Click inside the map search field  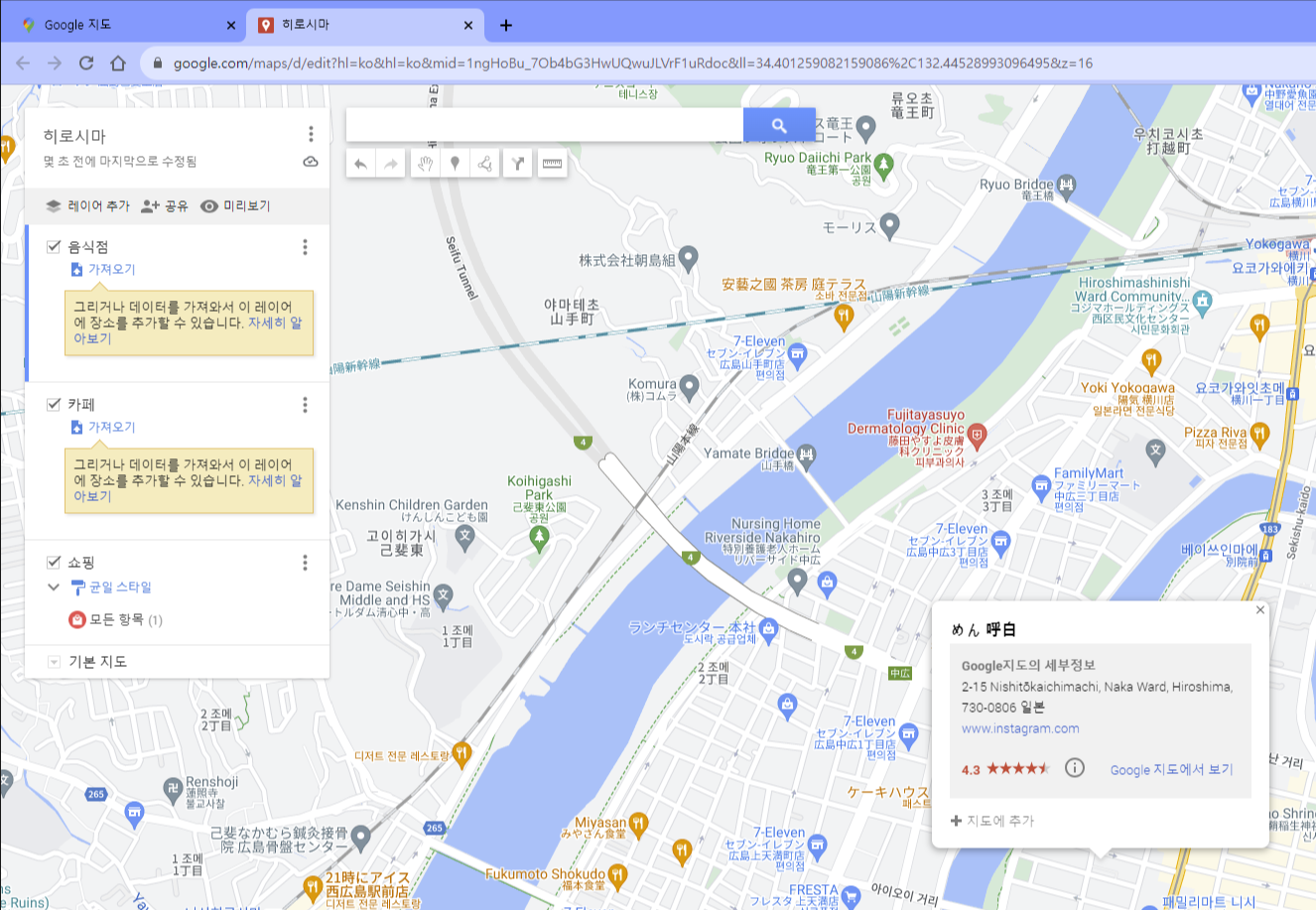(545, 125)
